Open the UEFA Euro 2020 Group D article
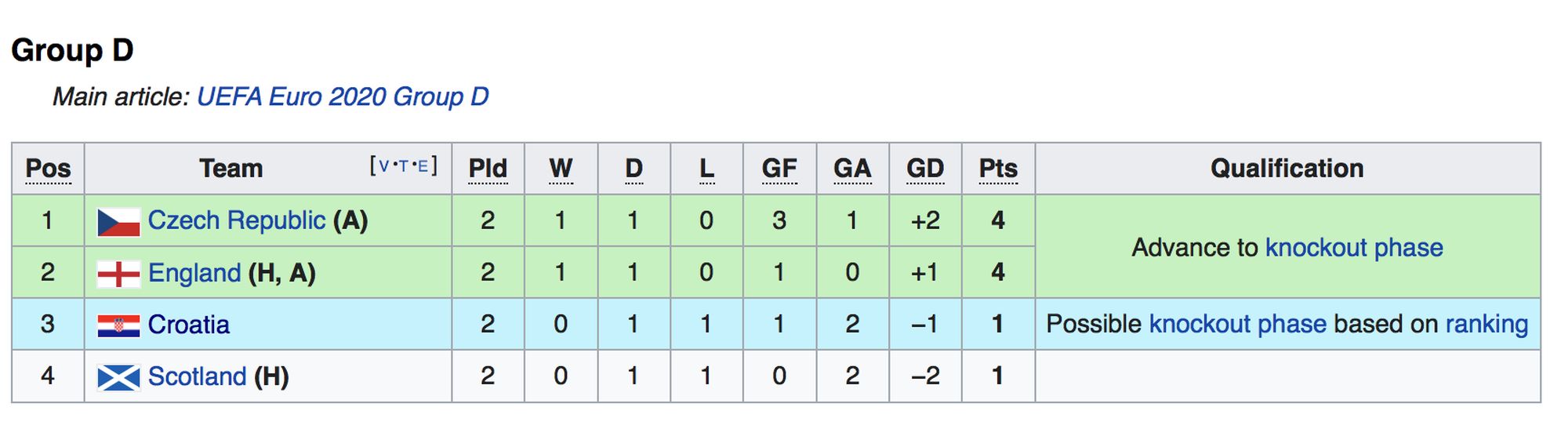 (343, 96)
